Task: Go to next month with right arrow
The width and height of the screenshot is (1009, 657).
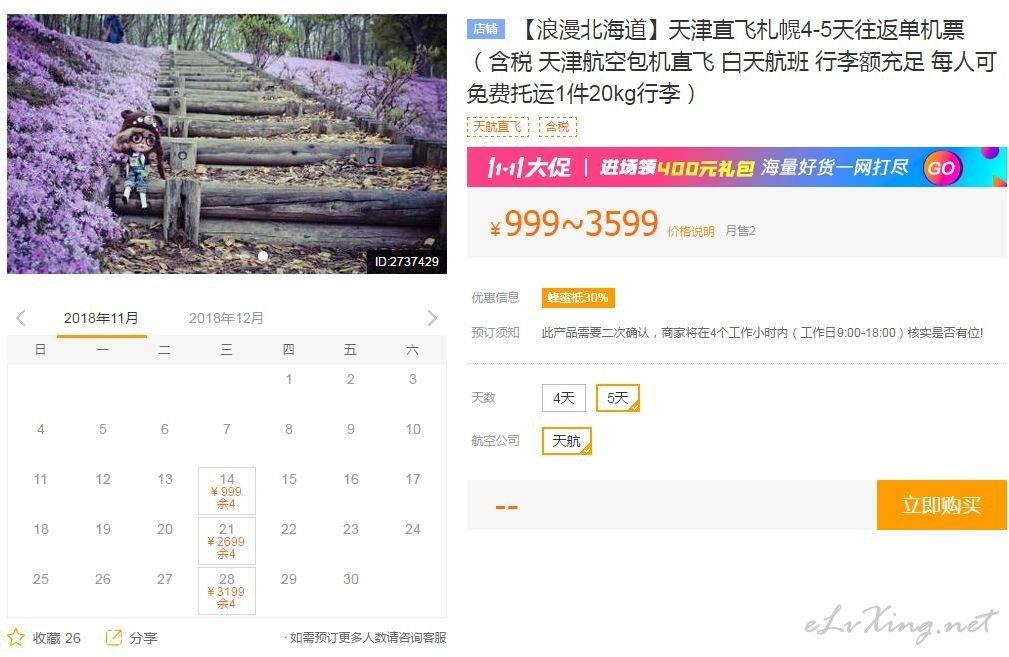Action: pos(432,318)
